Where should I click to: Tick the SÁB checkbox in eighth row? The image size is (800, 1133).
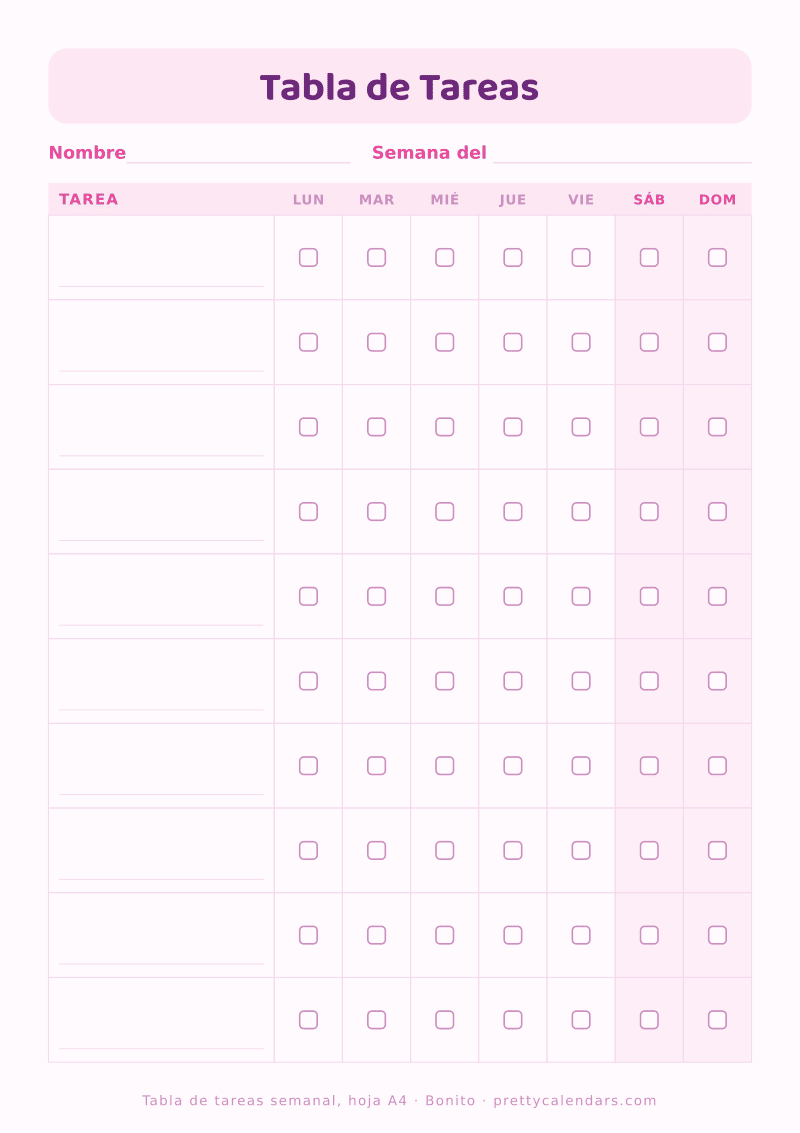point(649,850)
